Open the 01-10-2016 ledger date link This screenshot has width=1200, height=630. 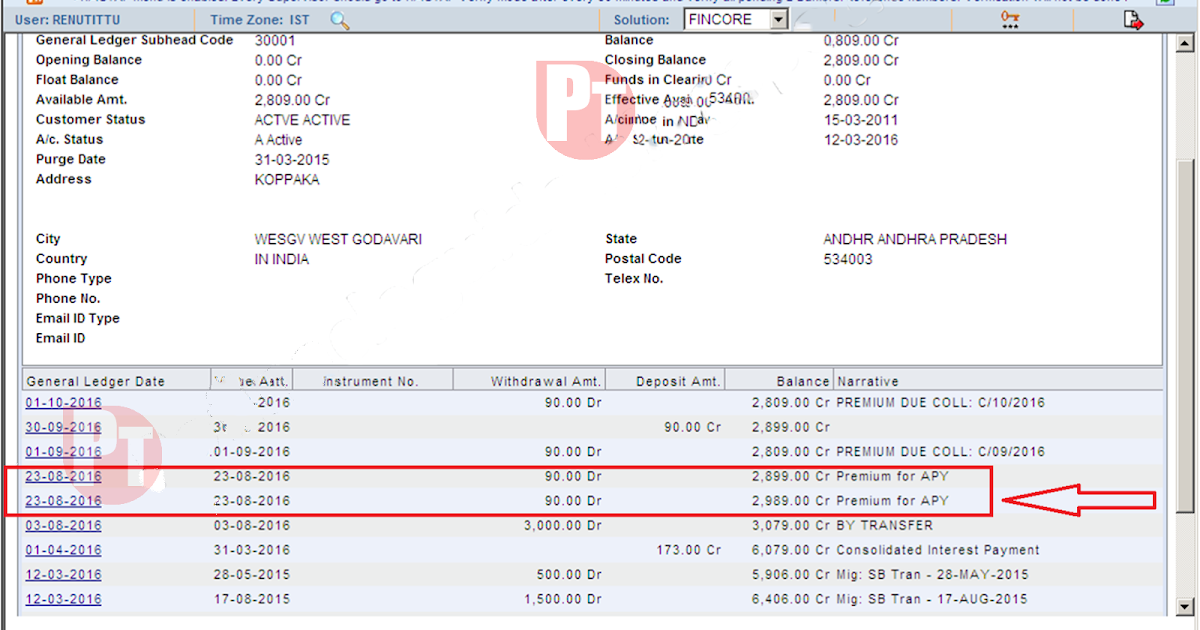(64, 402)
